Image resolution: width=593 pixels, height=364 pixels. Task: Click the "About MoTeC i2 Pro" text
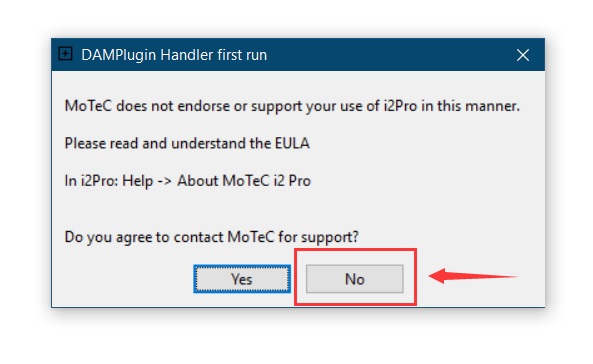pos(244,181)
